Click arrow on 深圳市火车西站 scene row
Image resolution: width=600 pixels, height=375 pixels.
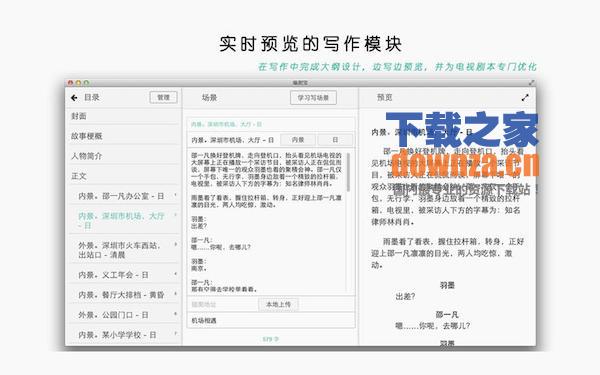point(175,244)
